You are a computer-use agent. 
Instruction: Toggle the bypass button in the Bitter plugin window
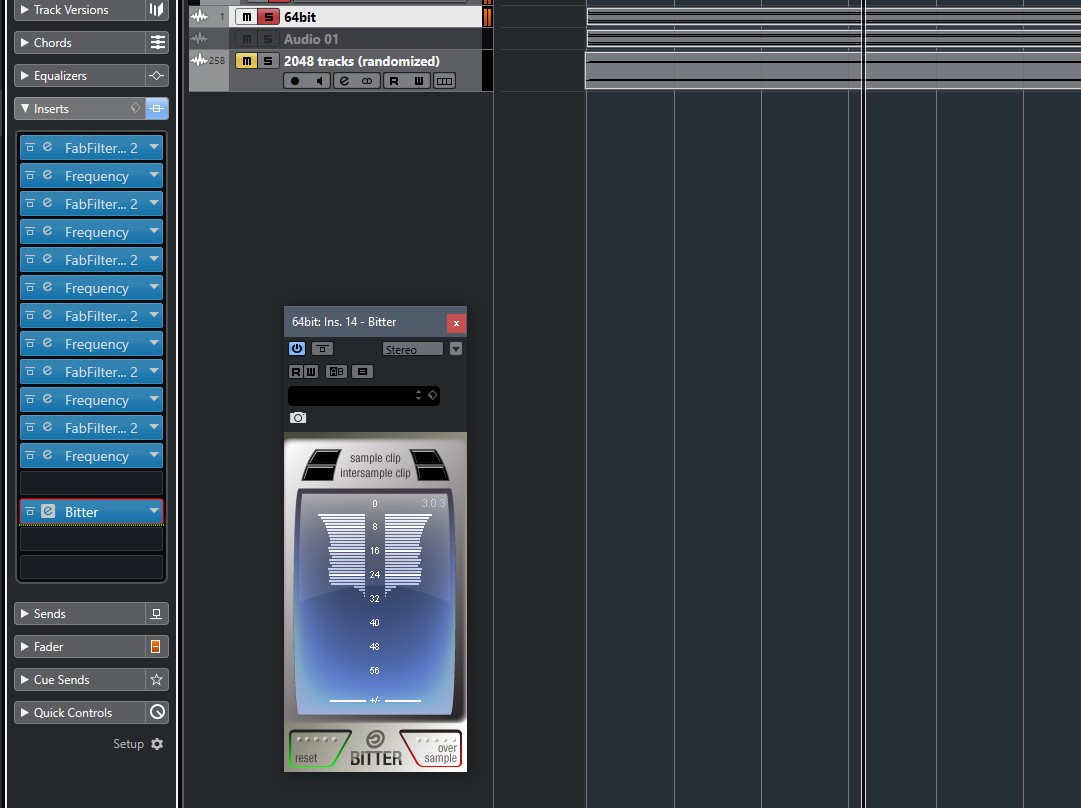pyautogui.click(x=322, y=348)
